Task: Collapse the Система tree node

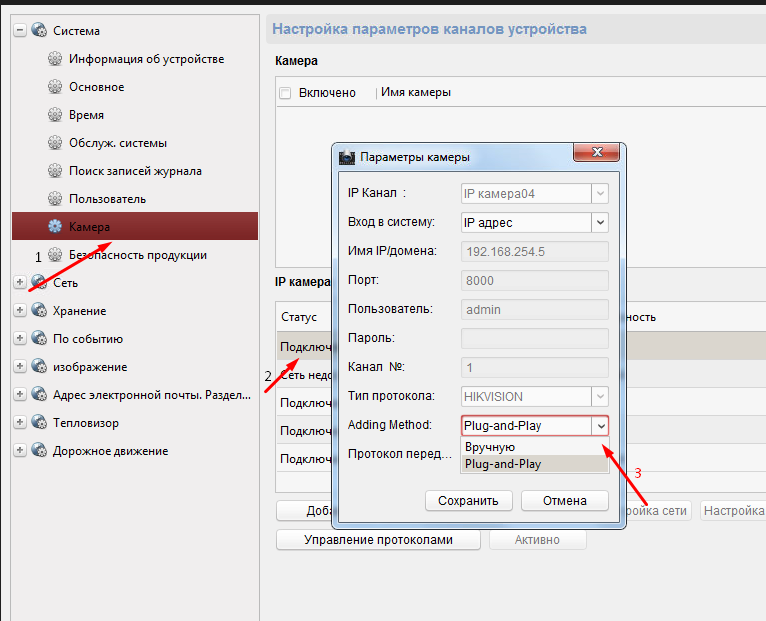Action: [x=20, y=31]
